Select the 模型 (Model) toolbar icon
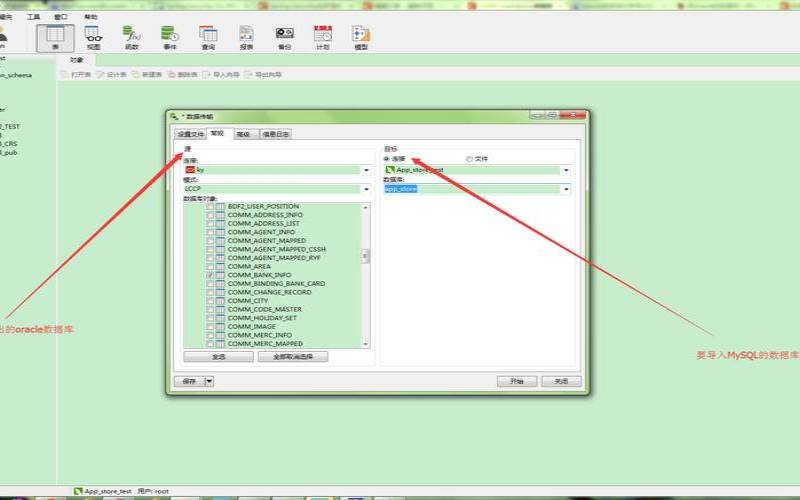This screenshot has width=800, height=500. pyautogui.click(x=361, y=37)
